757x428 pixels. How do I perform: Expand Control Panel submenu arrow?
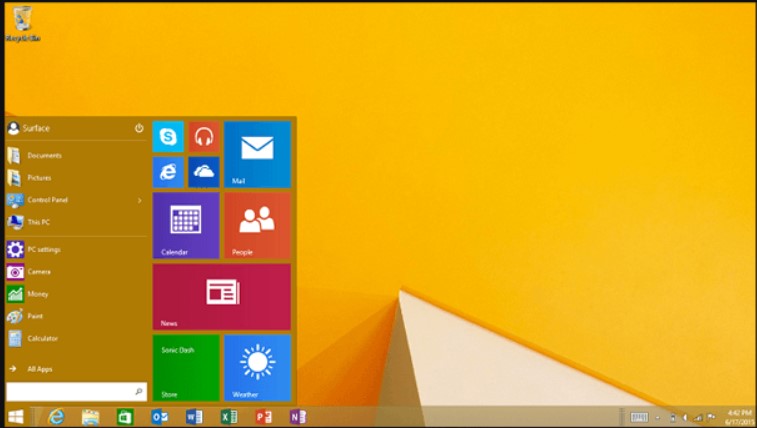(140, 200)
